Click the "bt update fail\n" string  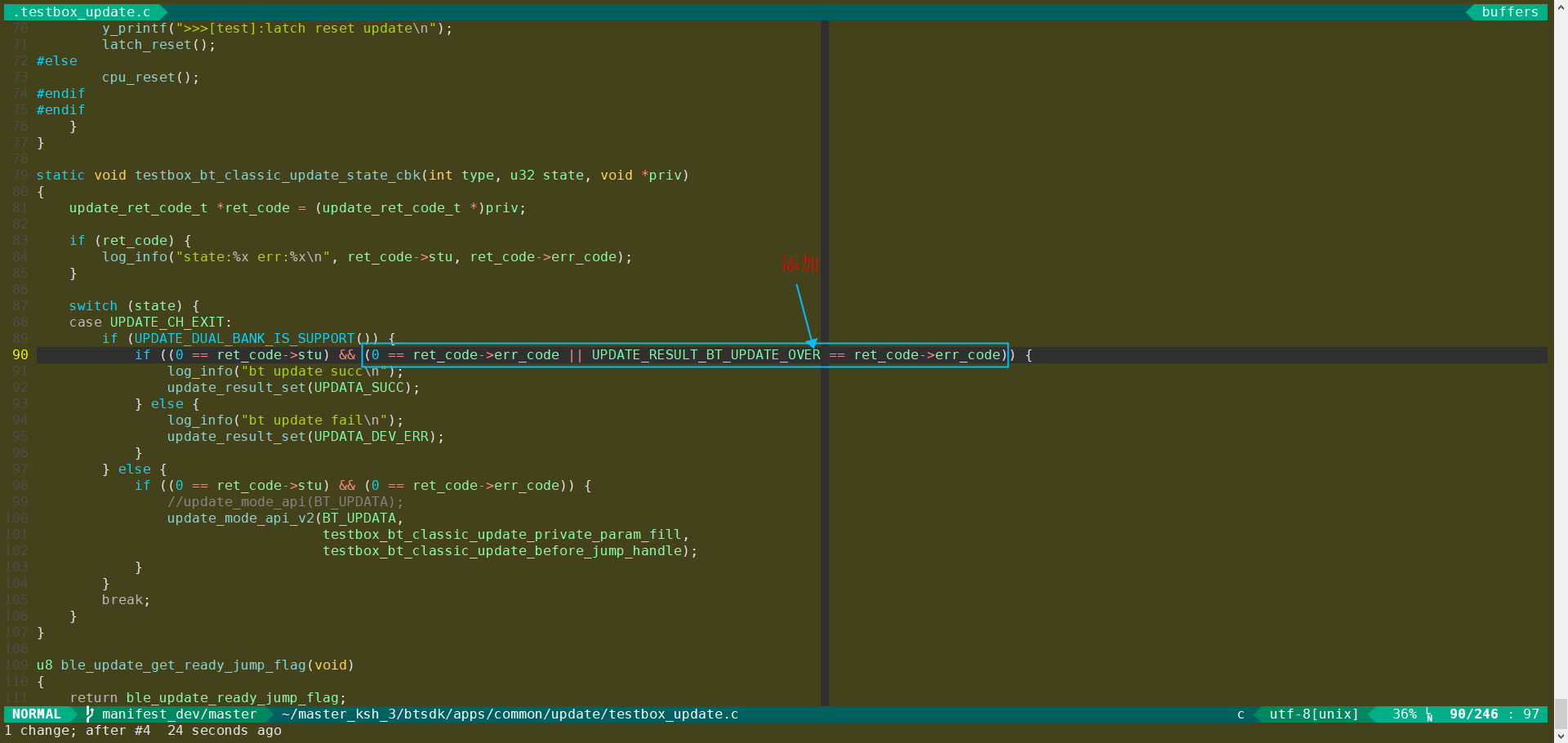[x=314, y=420]
